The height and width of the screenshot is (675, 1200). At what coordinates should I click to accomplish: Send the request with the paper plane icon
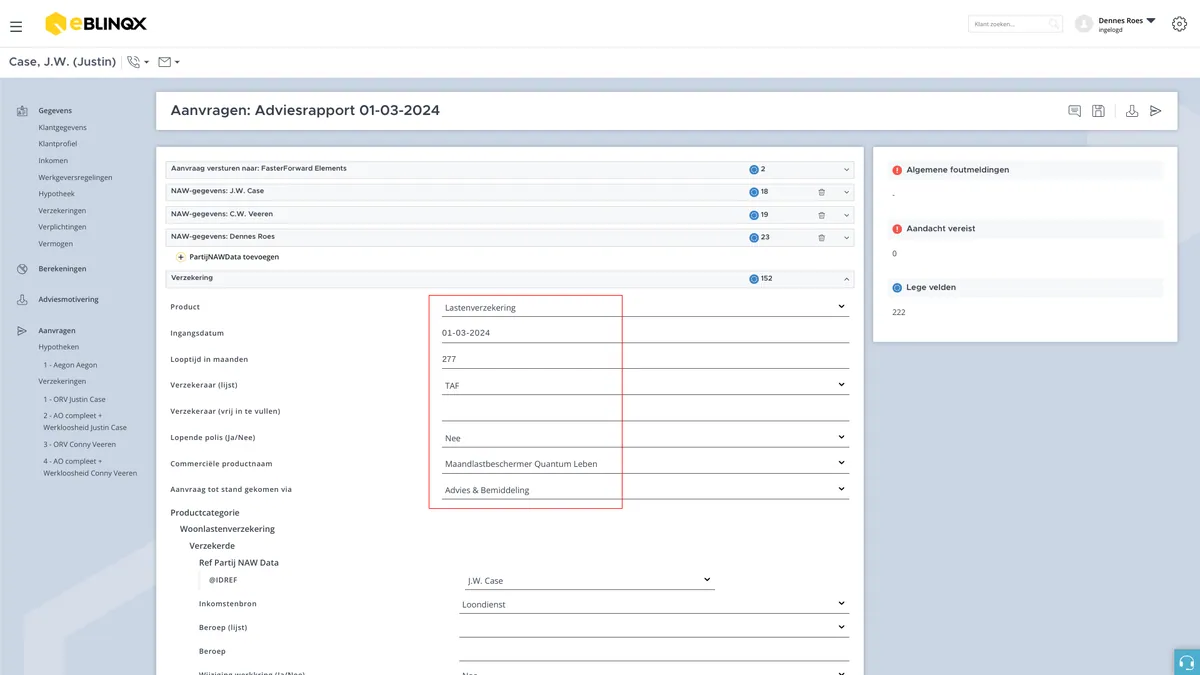1156,111
